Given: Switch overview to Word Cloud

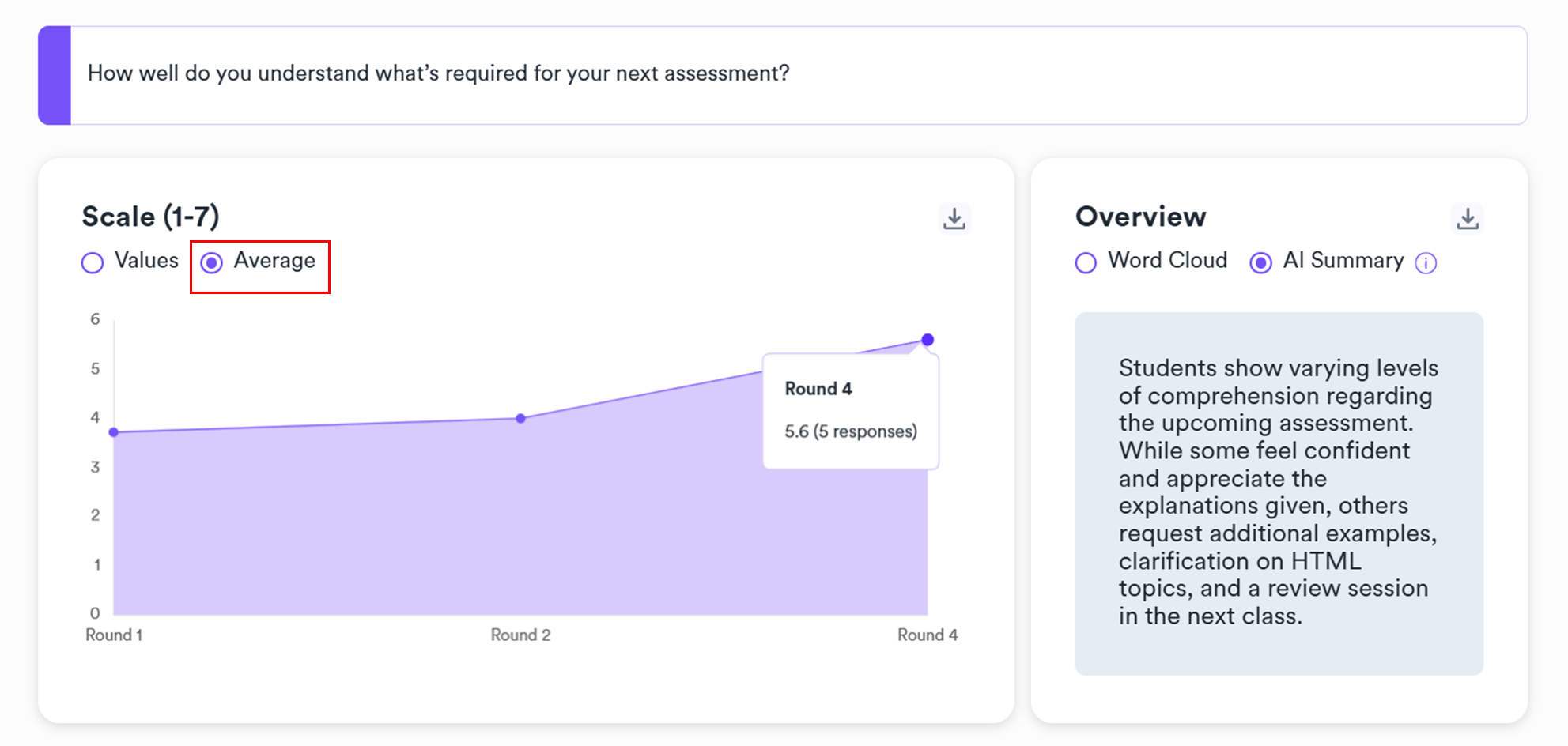Looking at the screenshot, I should (1086, 262).
